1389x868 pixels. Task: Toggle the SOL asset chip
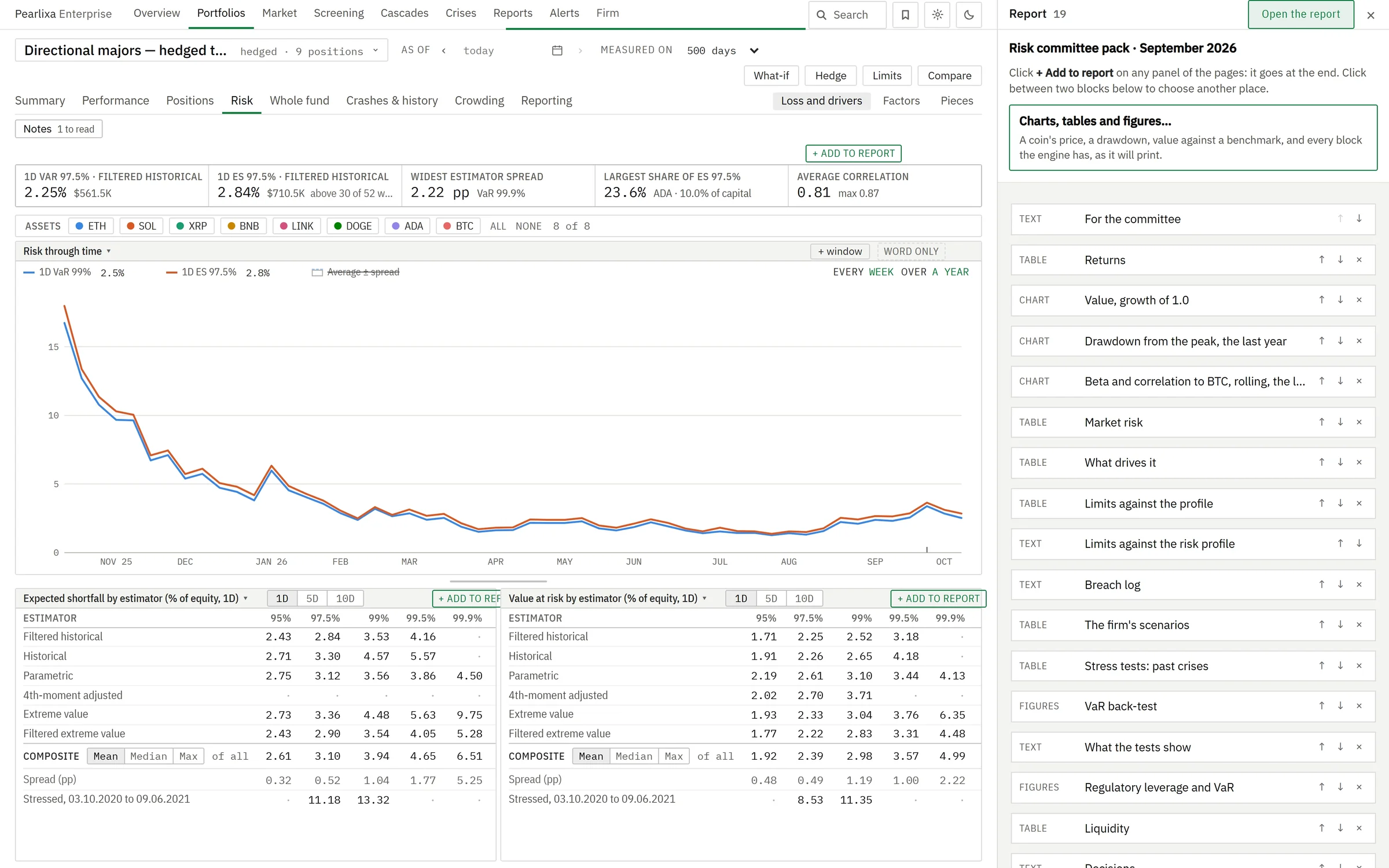(x=141, y=226)
